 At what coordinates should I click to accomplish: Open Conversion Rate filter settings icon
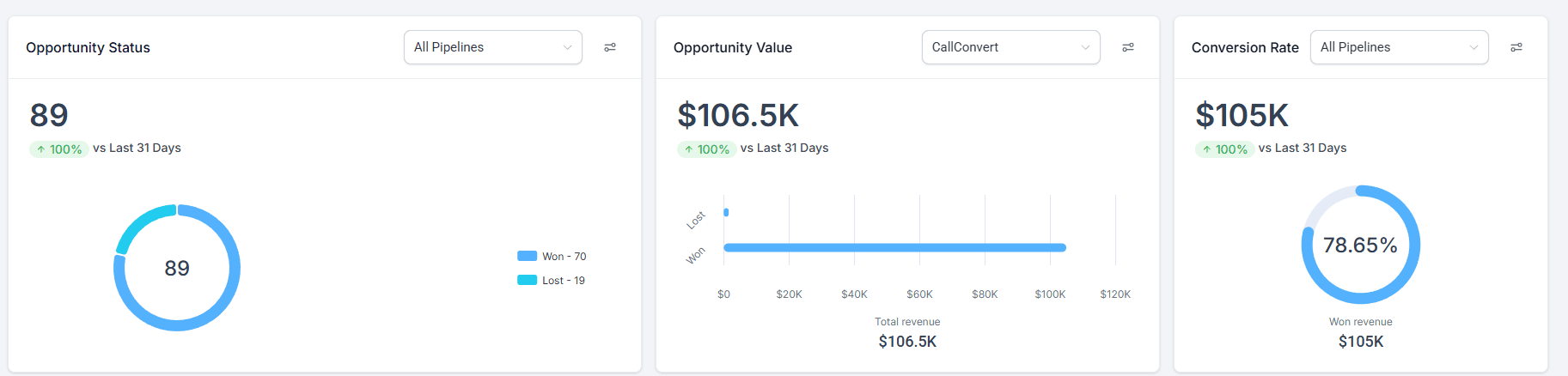(1516, 47)
